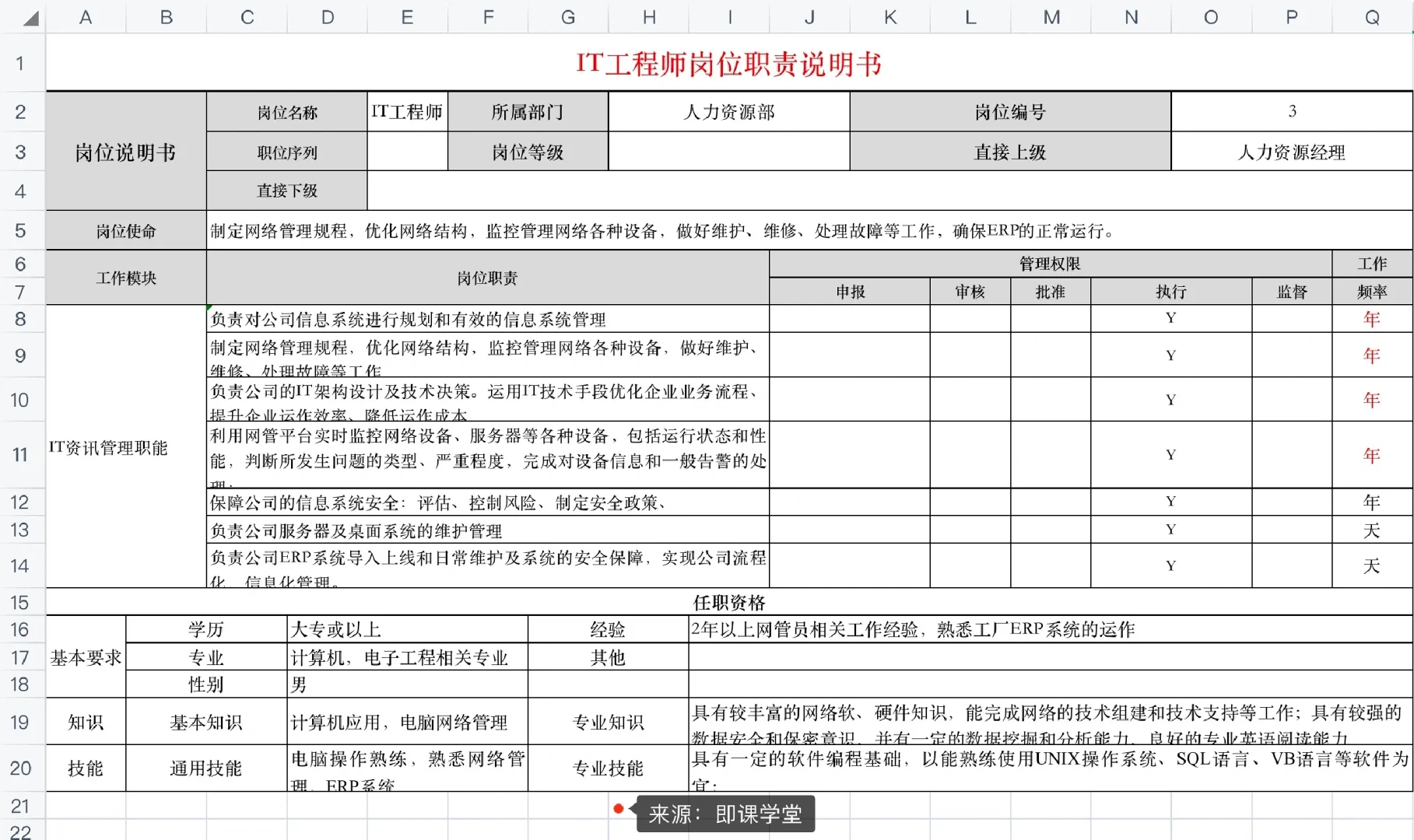This screenshot has height=840, width=1414.
Task: Click the red comment dot near 来源标注
Action: tap(619, 809)
